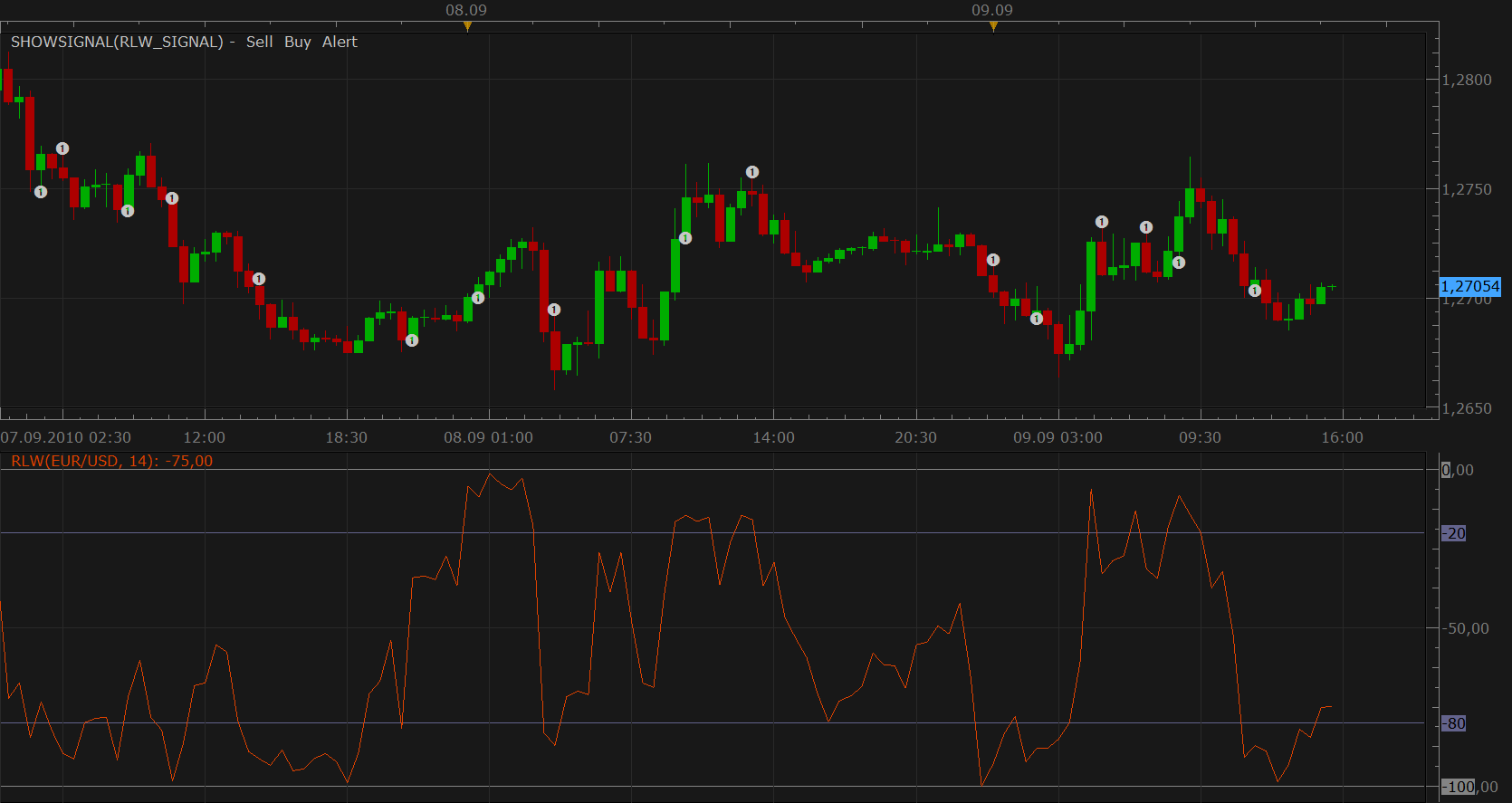
Task: Click the Buy legend label
Action: (x=297, y=42)
